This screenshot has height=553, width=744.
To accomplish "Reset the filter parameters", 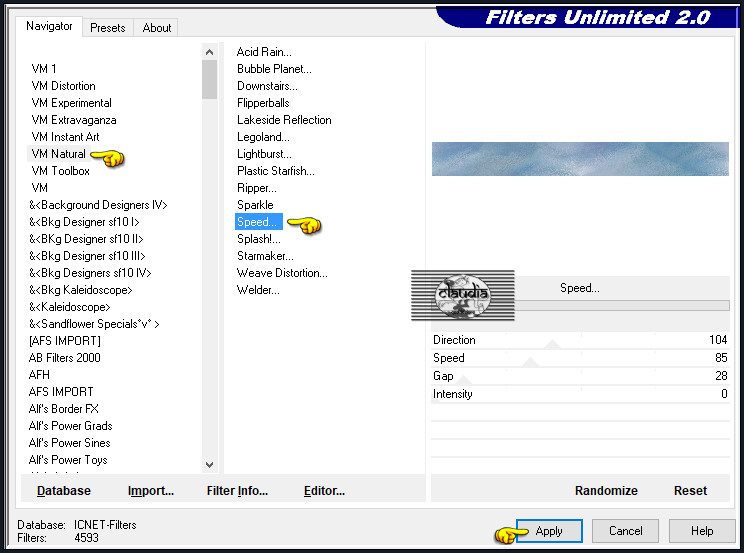I will [x=690, y=491].
